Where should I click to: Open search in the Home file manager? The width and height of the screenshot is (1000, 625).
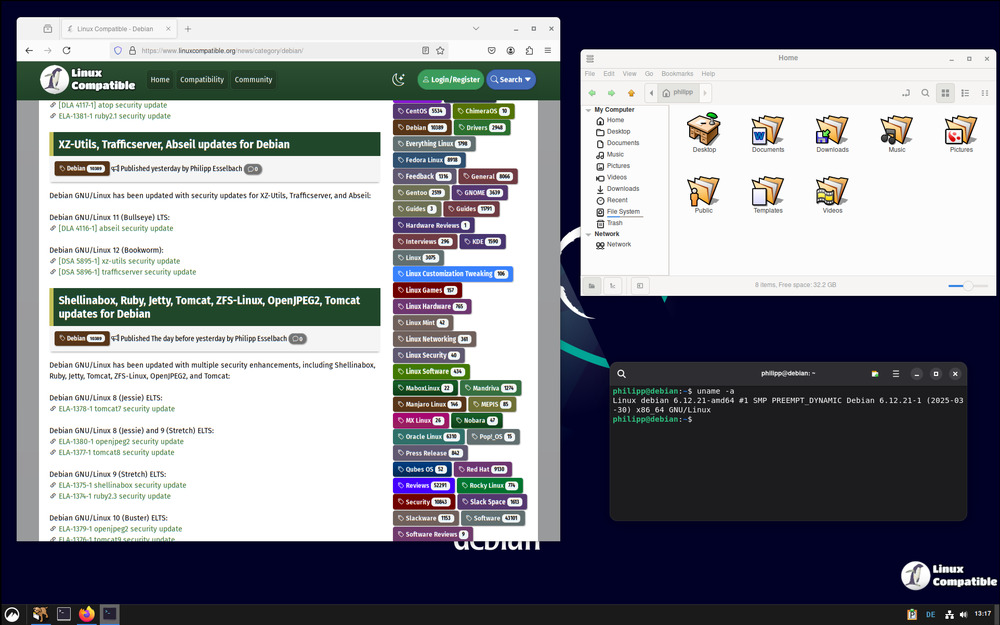pyautogui.click(x=926, y=93)
